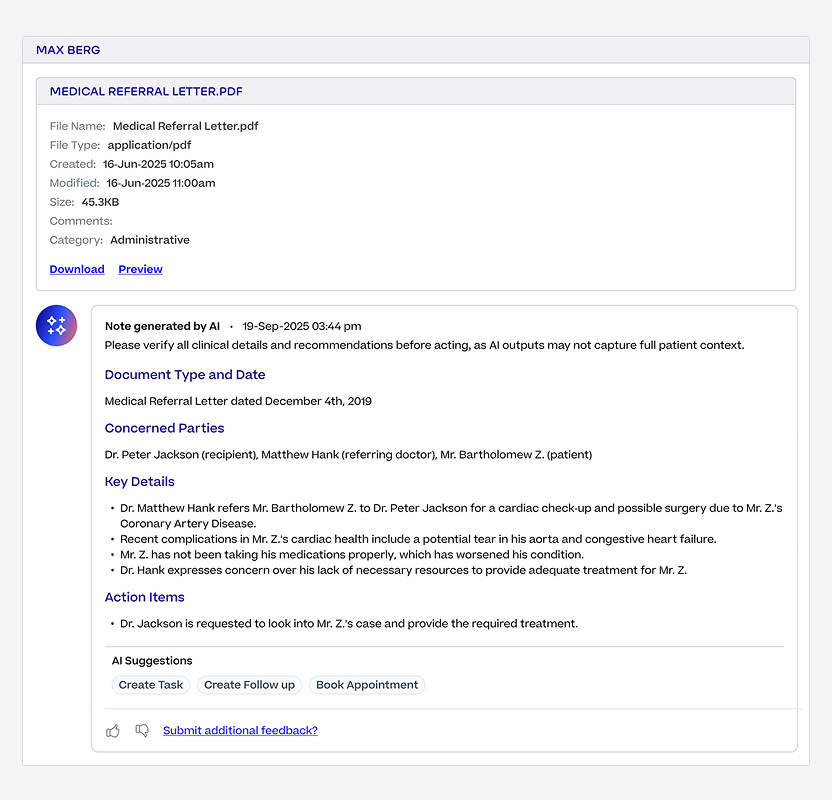Click the thumbs down feedback icon
Screen dimensions: 832x800
click(142, 731)
